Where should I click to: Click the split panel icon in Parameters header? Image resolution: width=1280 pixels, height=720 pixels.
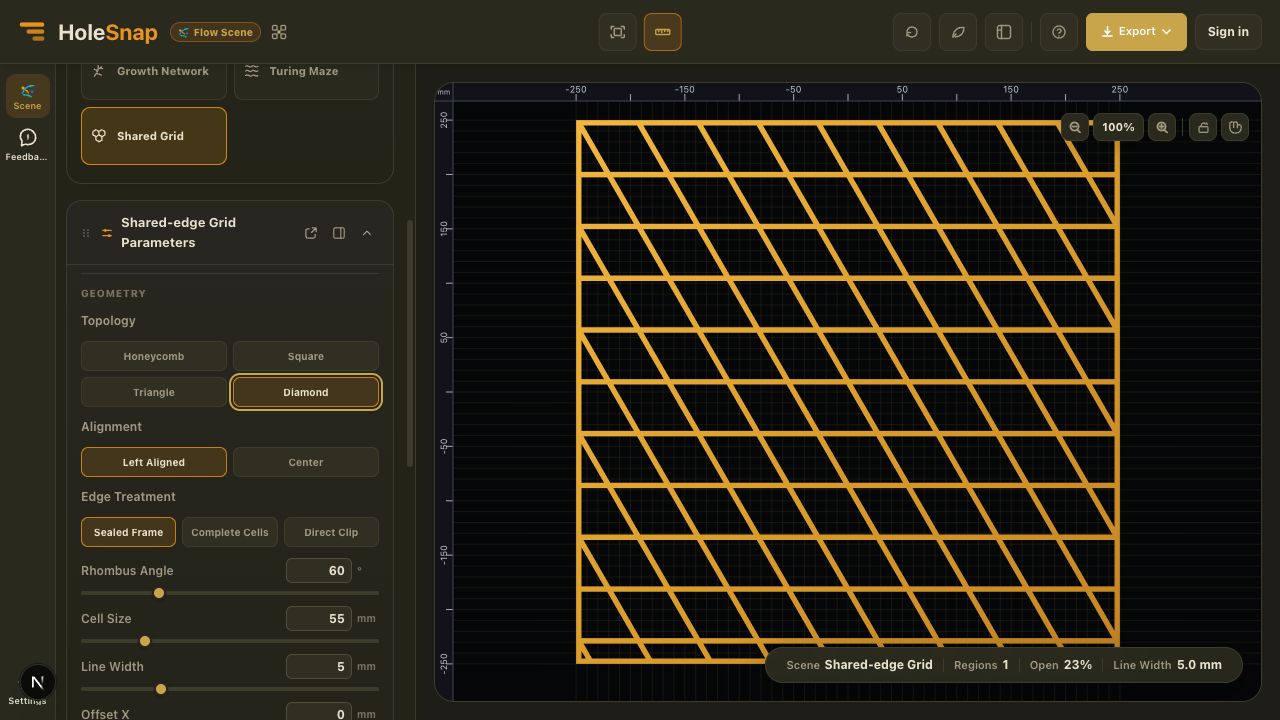(339, 233)
